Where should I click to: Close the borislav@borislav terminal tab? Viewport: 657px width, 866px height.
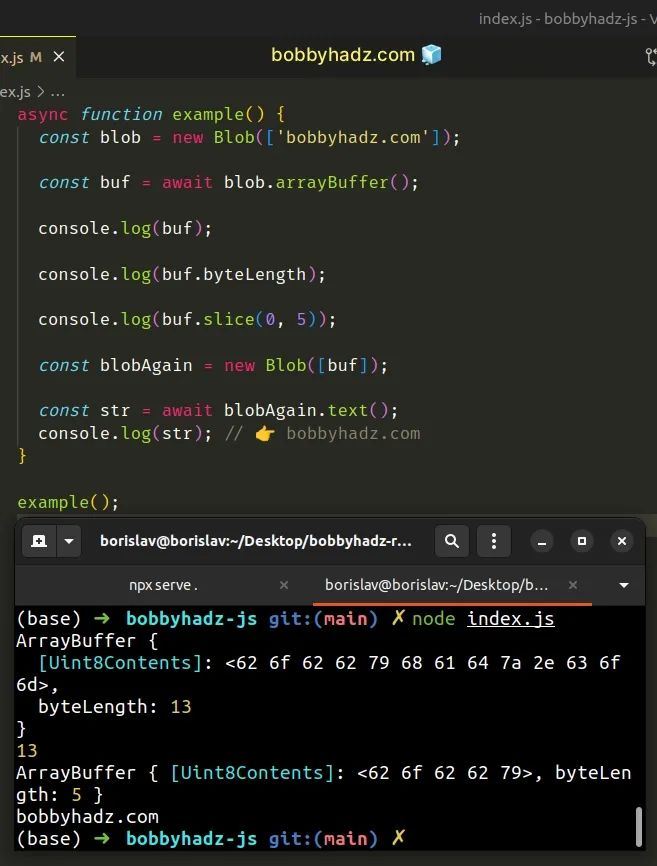(x=573, y=585)
